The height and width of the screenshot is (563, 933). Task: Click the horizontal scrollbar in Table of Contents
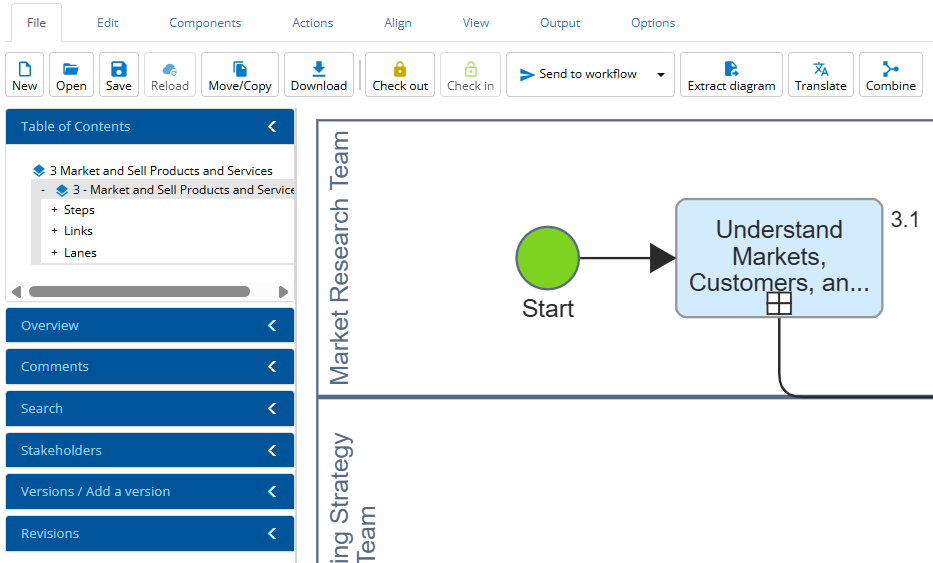point(139,292)
